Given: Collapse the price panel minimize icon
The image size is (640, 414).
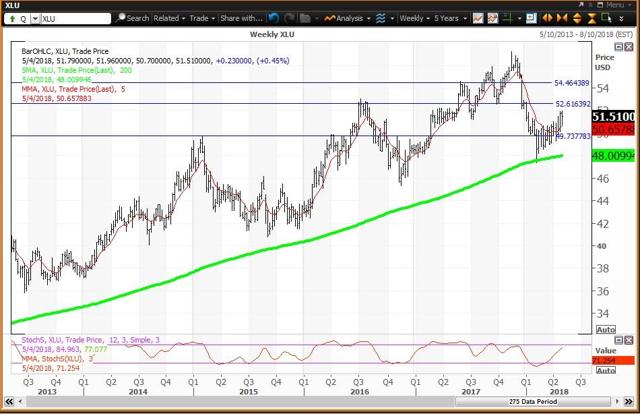Looking at the screenshot, I should click(619, 47).
